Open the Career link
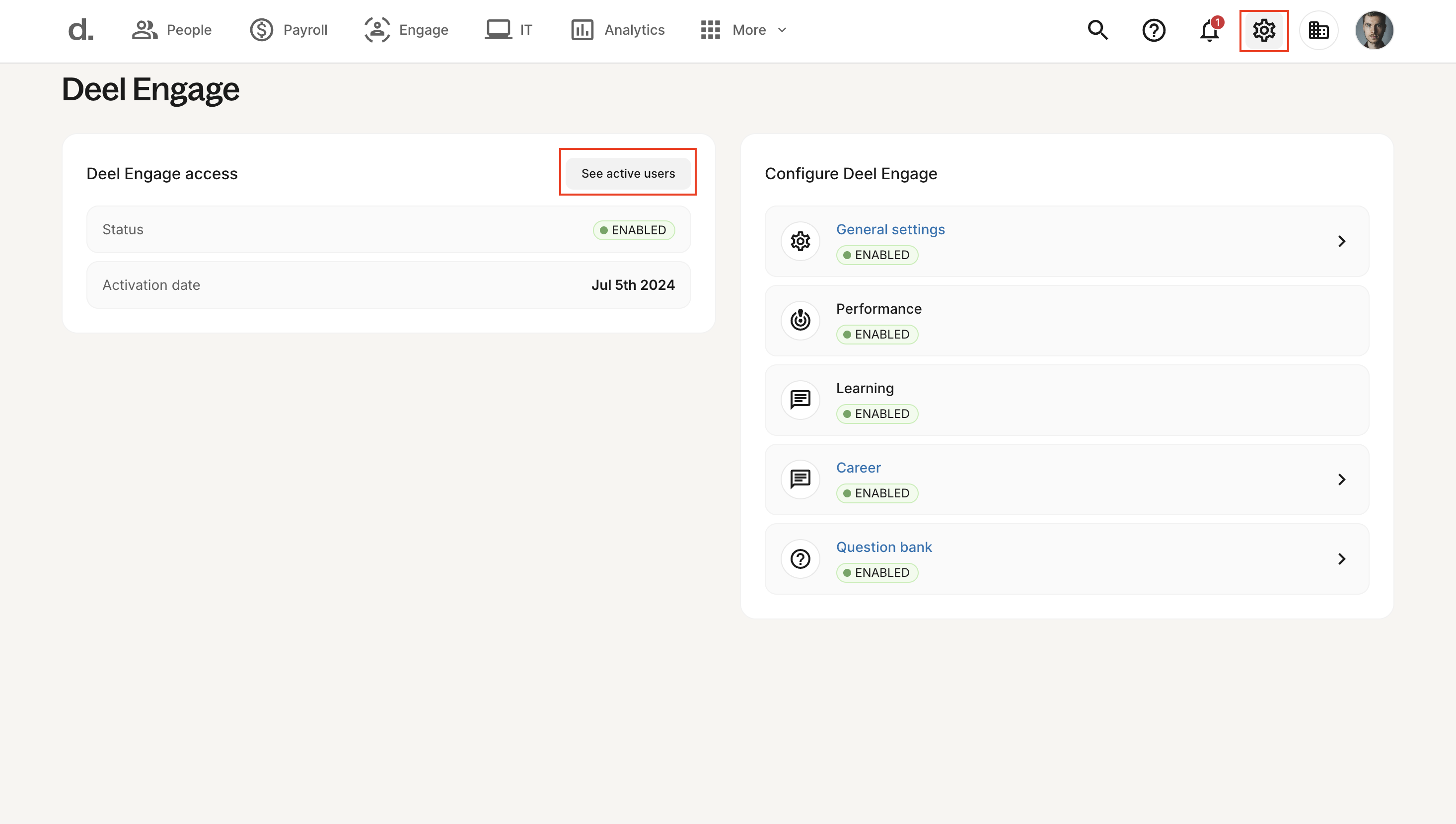1456x824 pixels. click(858, 468)
